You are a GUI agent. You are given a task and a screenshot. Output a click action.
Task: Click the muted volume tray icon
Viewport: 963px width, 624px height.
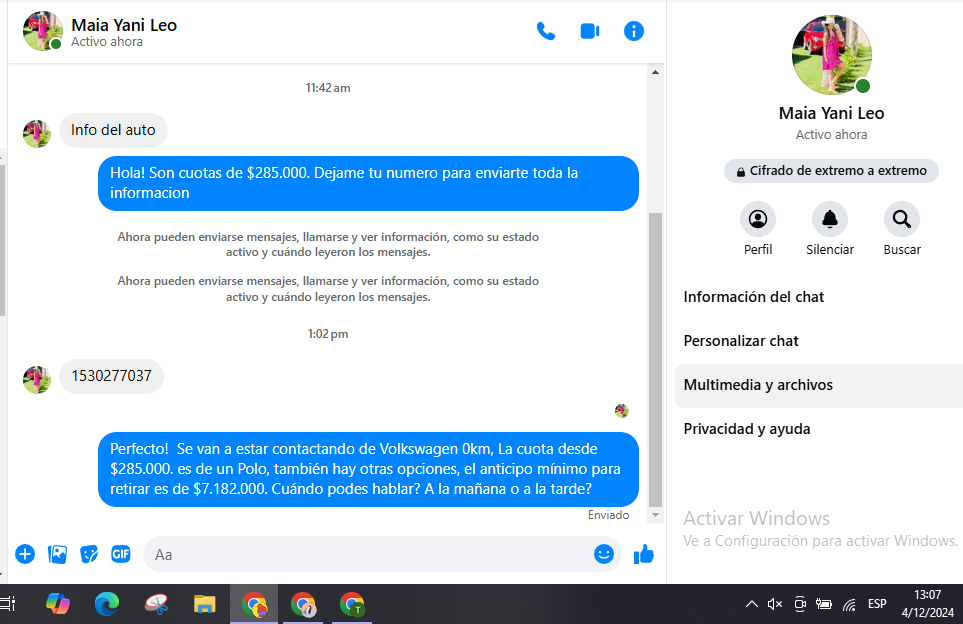tap(774, 604)
